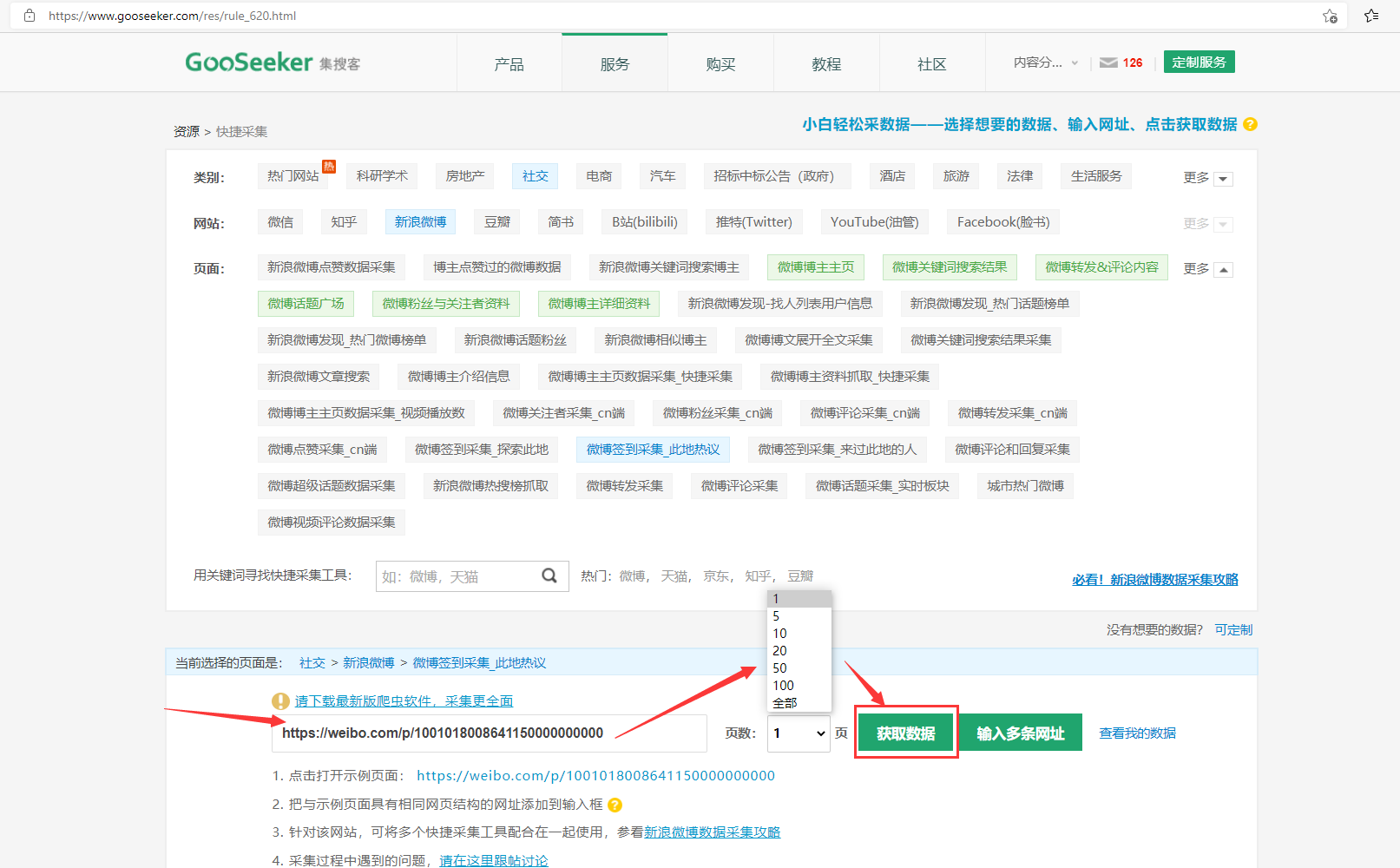The width and height of the screenshot is (1400, 868).
Task: Click the 可定制 link
Action: 1233,629
